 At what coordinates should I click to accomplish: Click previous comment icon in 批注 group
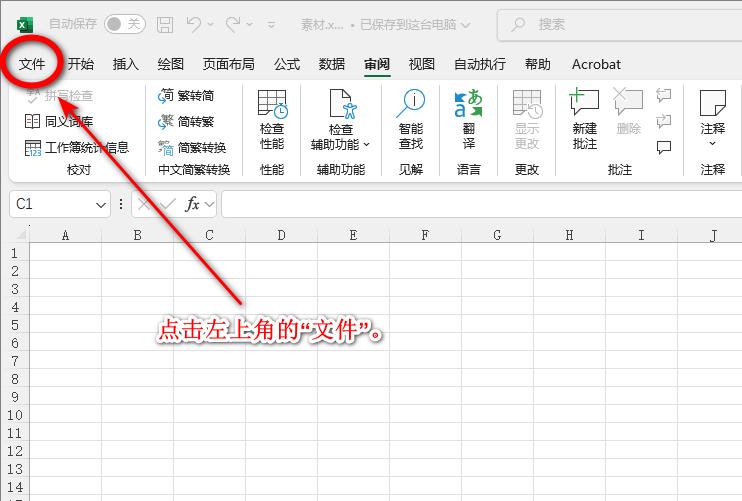click(663, 95)
